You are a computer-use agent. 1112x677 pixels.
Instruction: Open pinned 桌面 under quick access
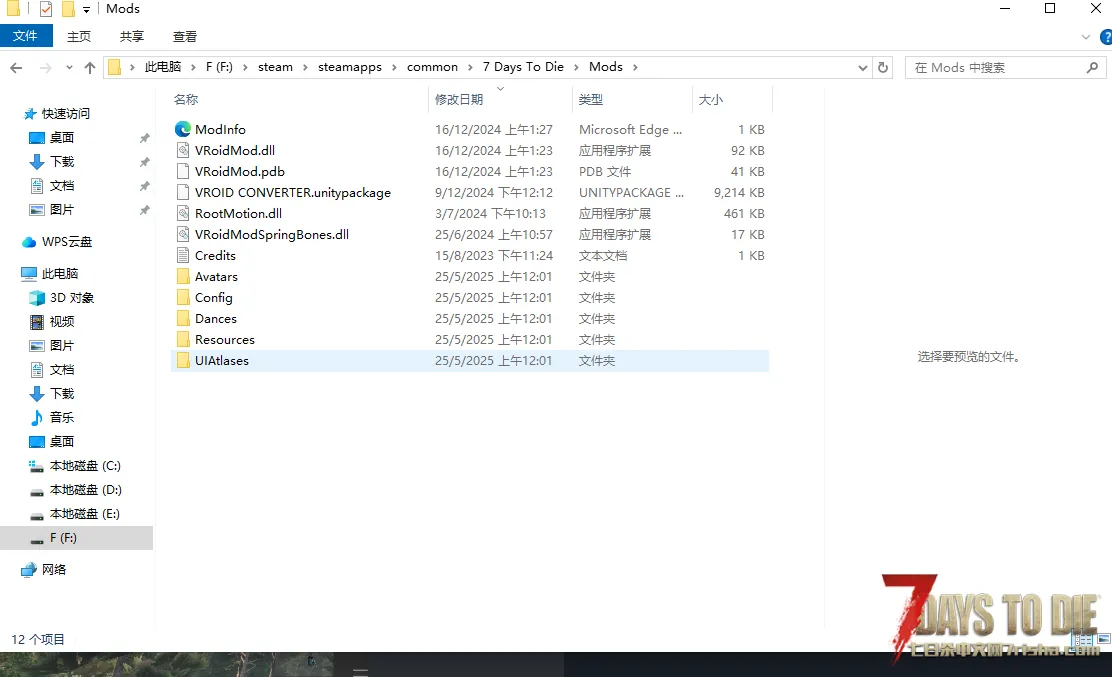[52, 138]
